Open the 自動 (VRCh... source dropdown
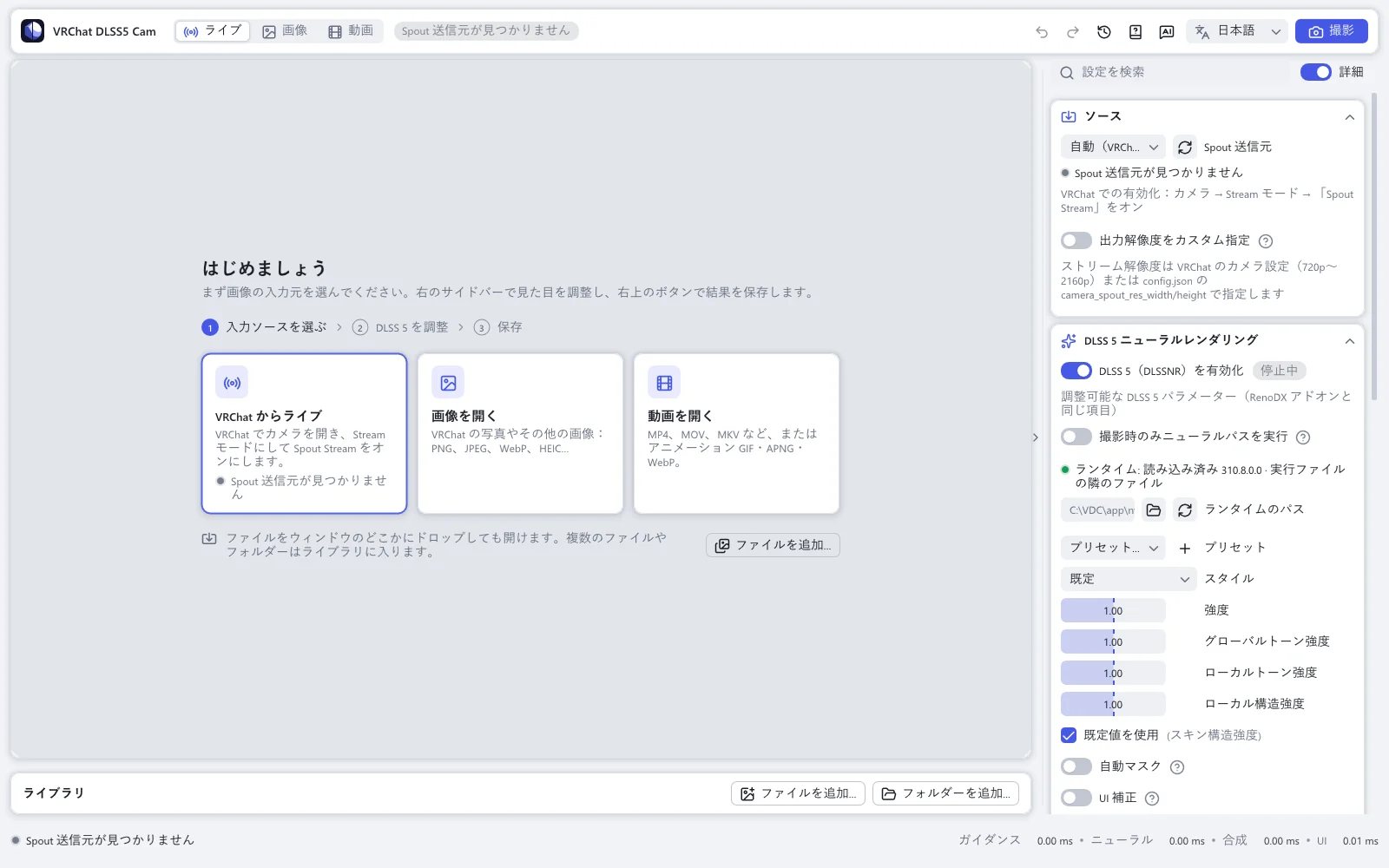The height and width of the screenshot is (868, 1389). coord(1113,147)
